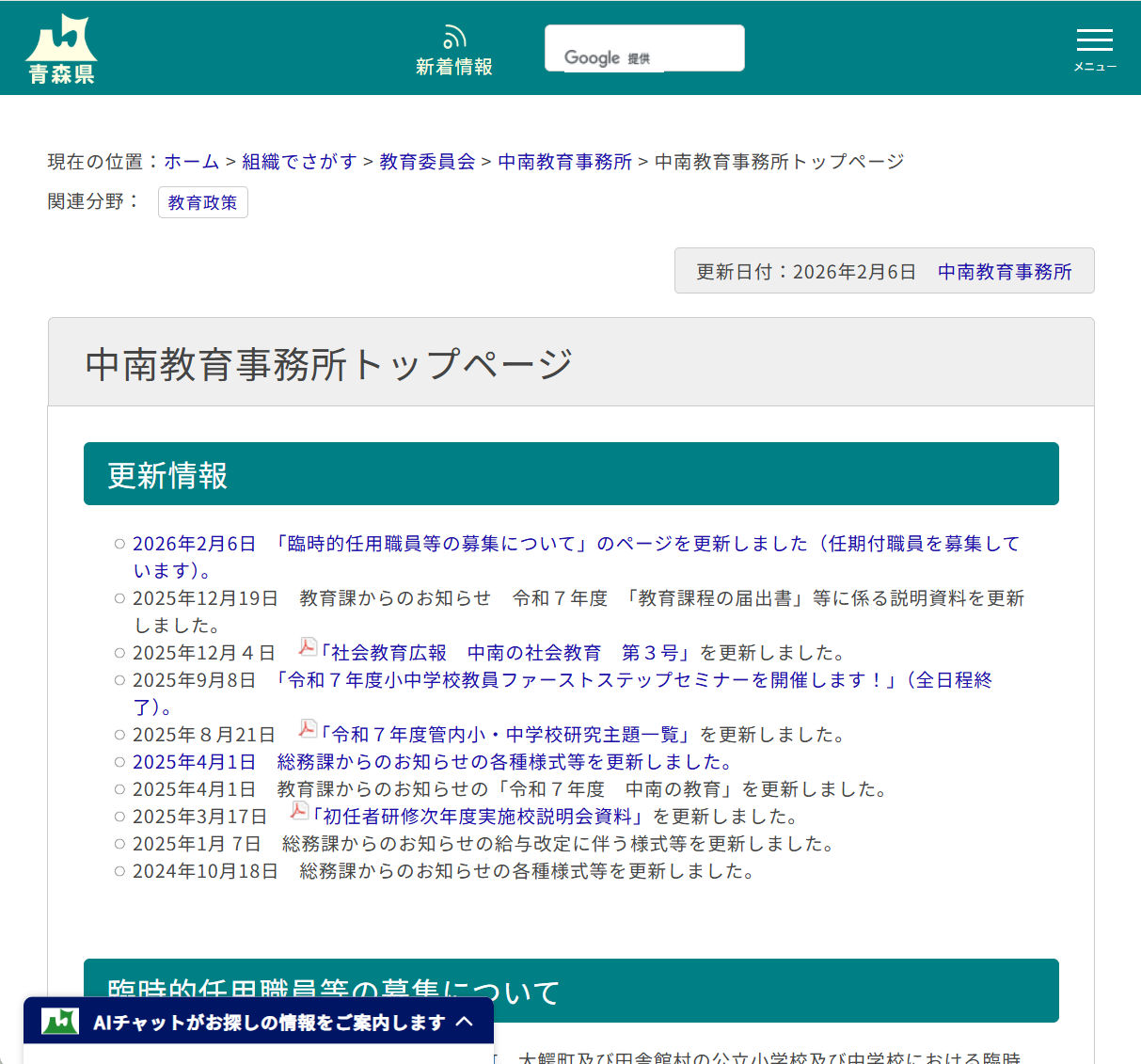Click ホーム in the breadcrumb trail
1141x1064 pixels.
[190, 161]
